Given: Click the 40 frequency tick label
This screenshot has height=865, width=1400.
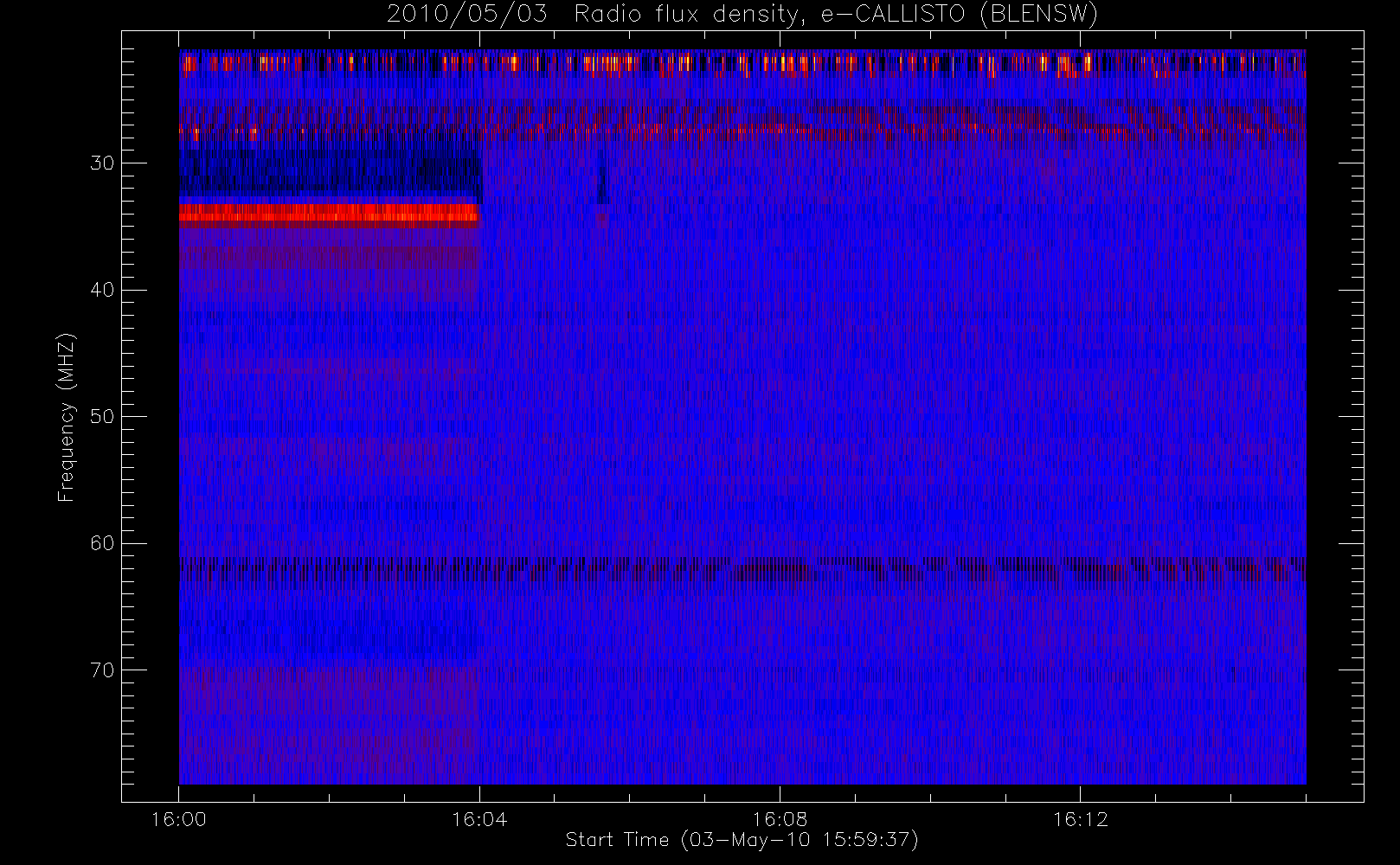Looking at the screenshot, I should tap(102, 290).
